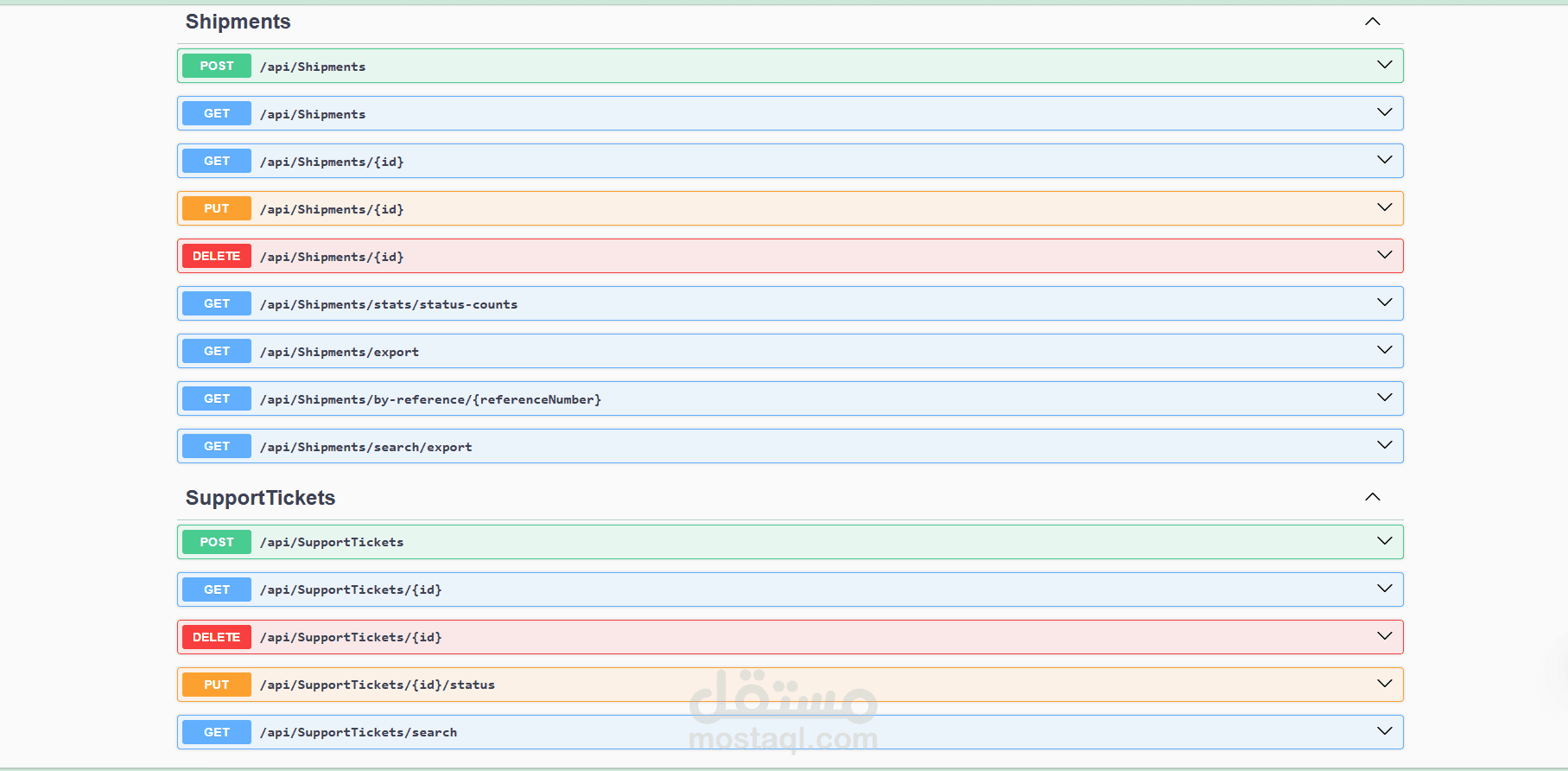This screenshot has height=771, width=1568.
Task: Click GET badge for /api/Shipments/export
Action: point(217,351)
